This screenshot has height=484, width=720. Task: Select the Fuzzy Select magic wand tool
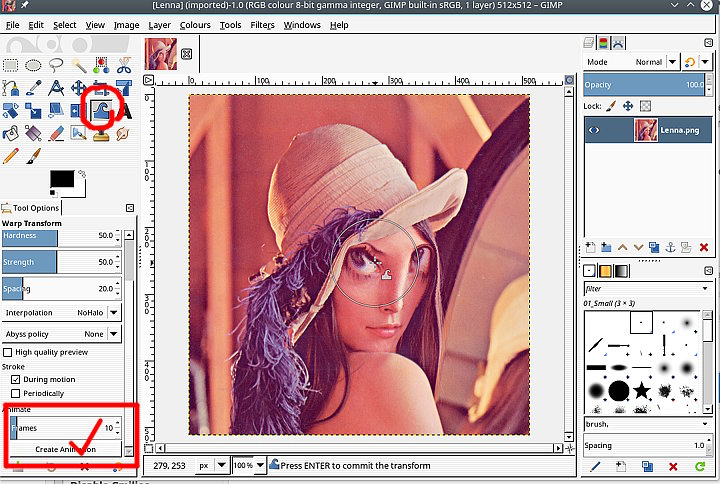(x=79, y=65)
